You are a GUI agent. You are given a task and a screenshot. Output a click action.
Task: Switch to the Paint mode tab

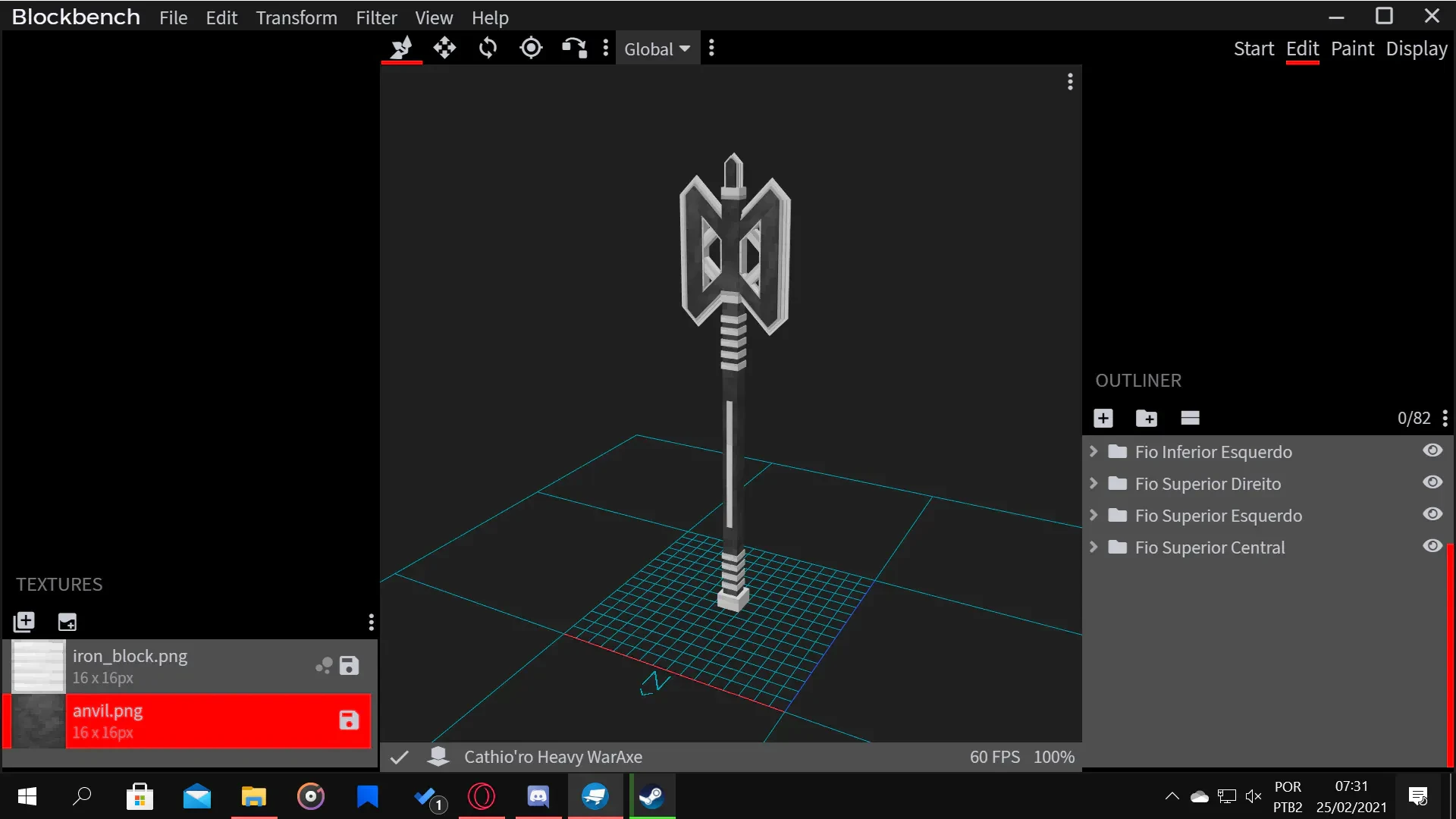pyautogui.click(x=1352, y=49)
